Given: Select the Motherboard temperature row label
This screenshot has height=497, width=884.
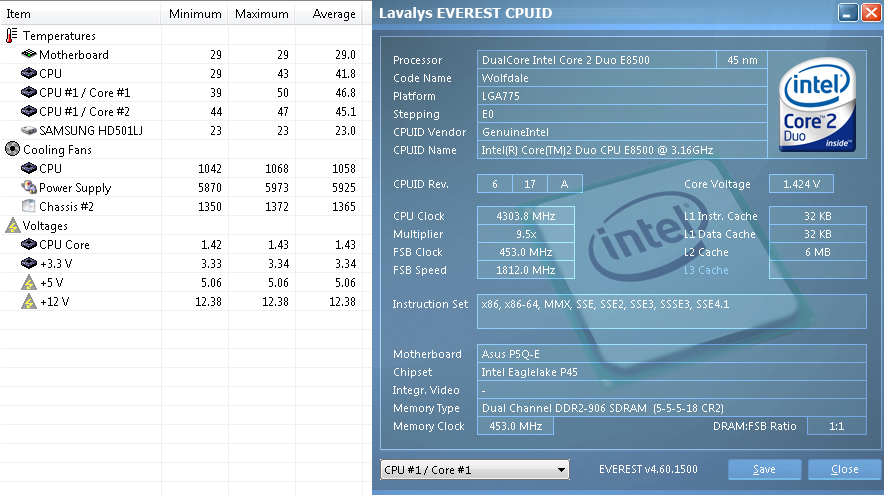Looking at the screenshot, I should 74,55.
